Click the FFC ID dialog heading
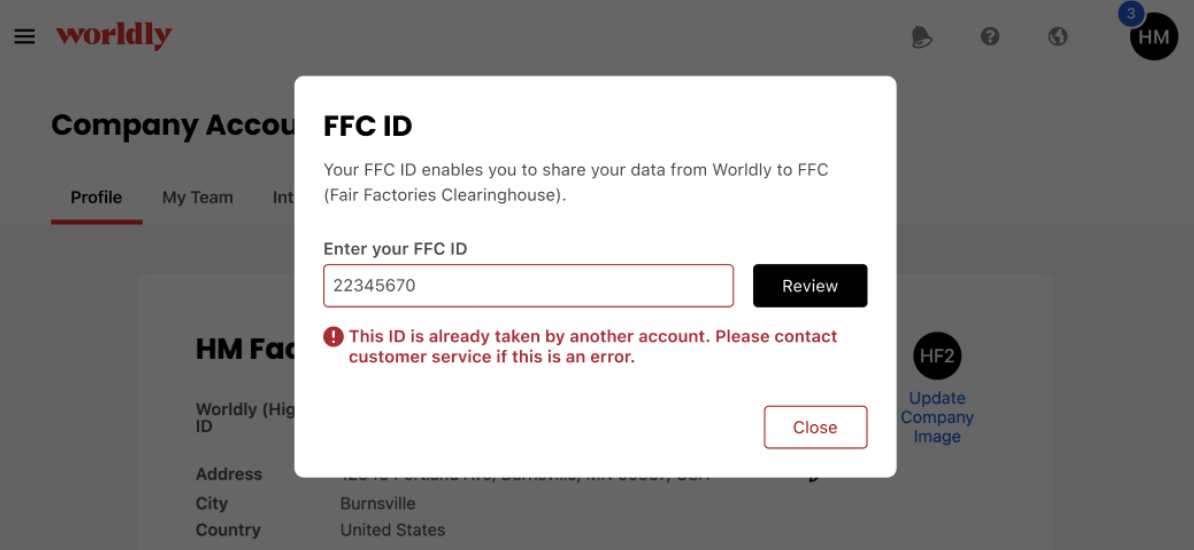 368,126
